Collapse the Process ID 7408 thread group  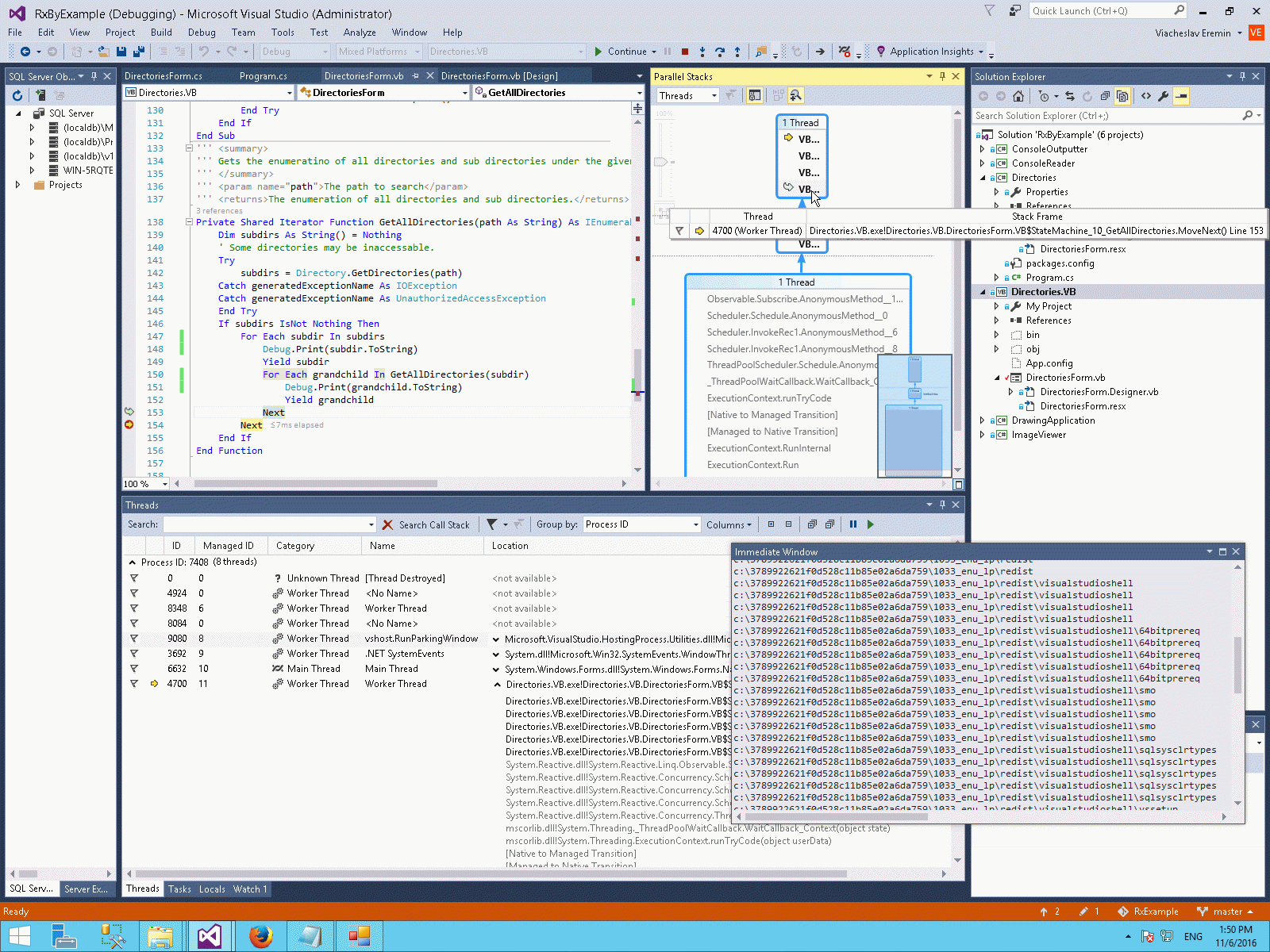coord(133,562)
